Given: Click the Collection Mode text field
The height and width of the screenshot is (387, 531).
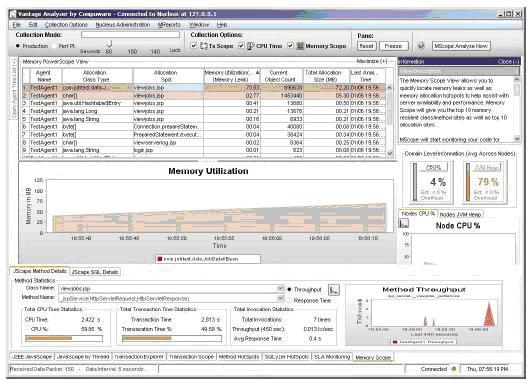Looking at the screenshot, I should 130,35.
